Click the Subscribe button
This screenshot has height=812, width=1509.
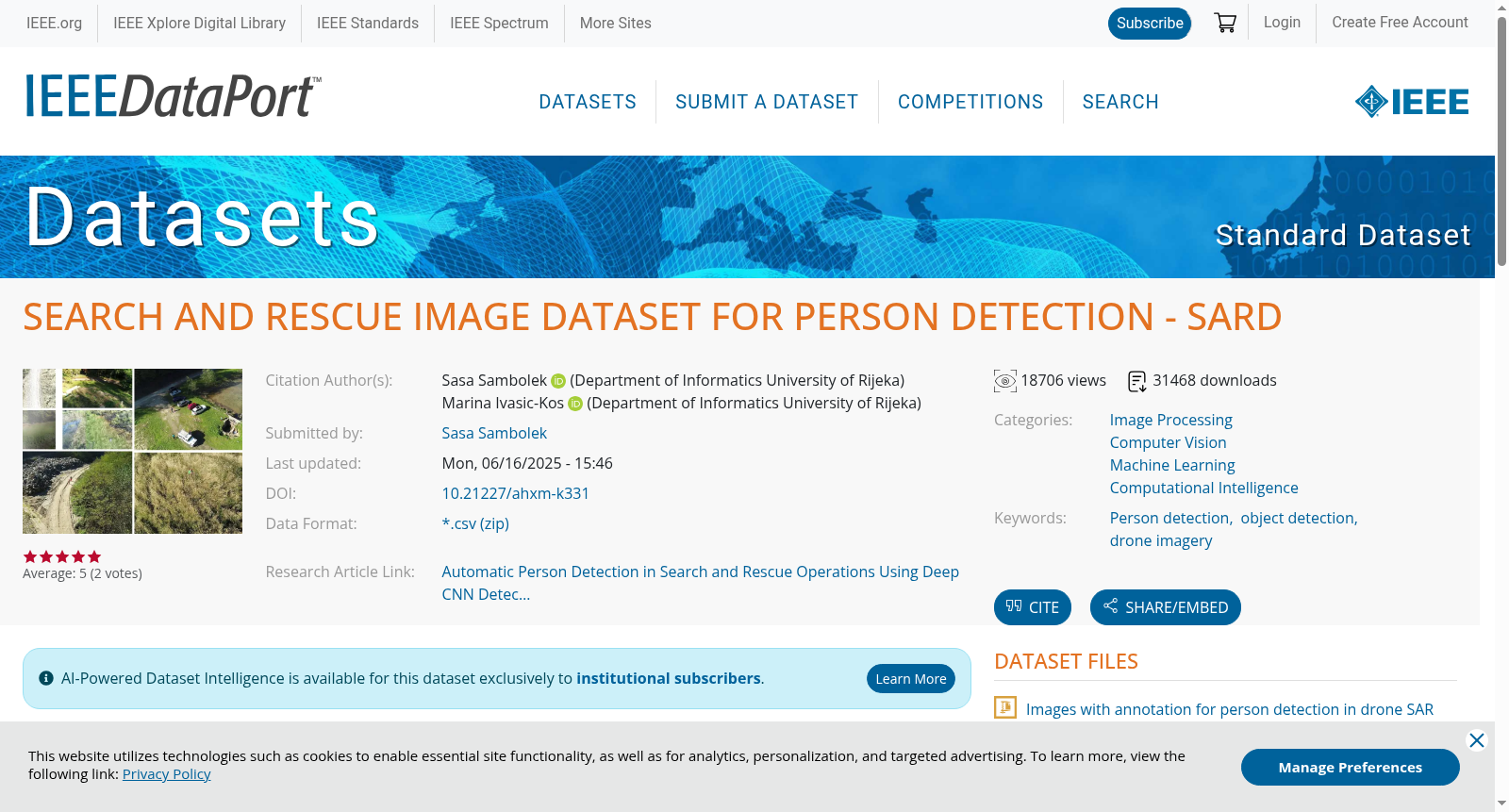pos(1150,24)
